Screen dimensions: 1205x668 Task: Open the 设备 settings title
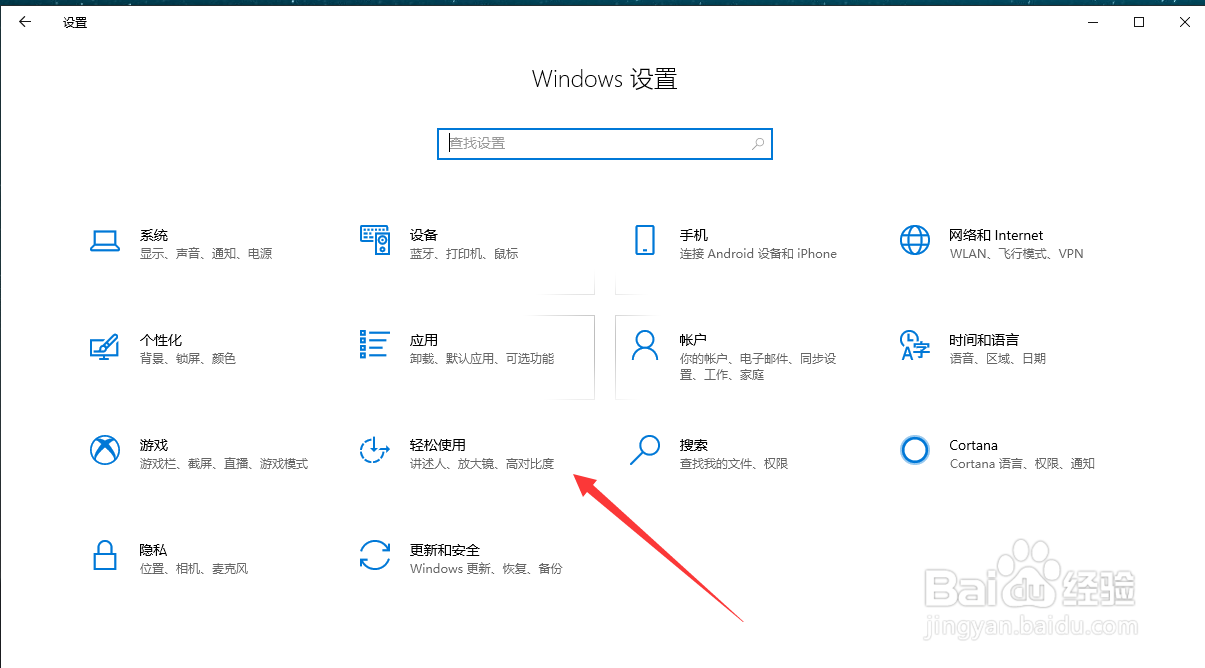[x=424, y=235]
